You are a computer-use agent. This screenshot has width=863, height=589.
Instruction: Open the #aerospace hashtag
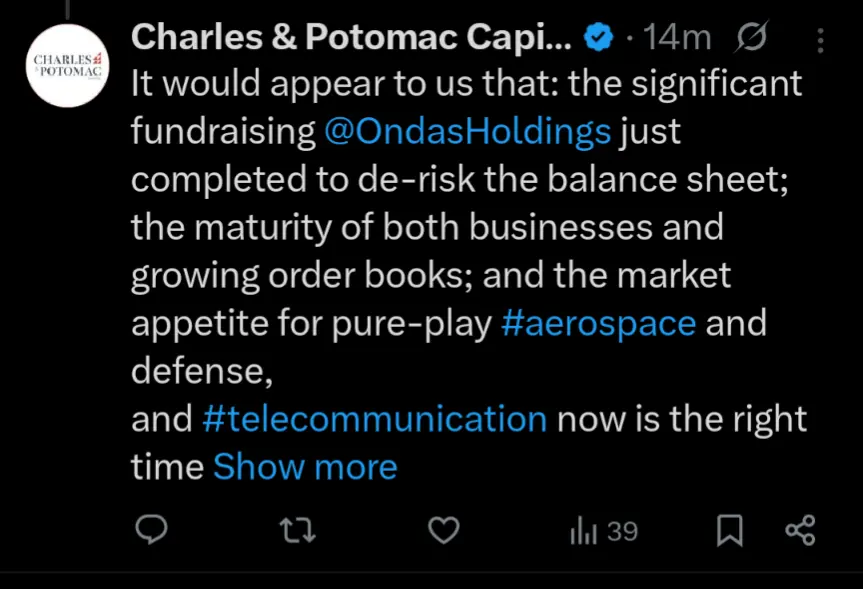coord(598,323)
